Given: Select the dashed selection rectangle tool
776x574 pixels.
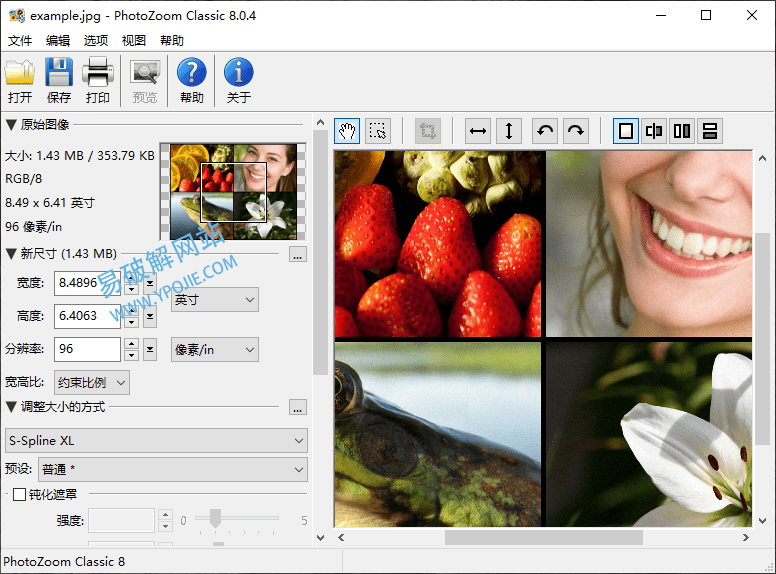Looking at the screenshot, I should click(x=378, y=131).
